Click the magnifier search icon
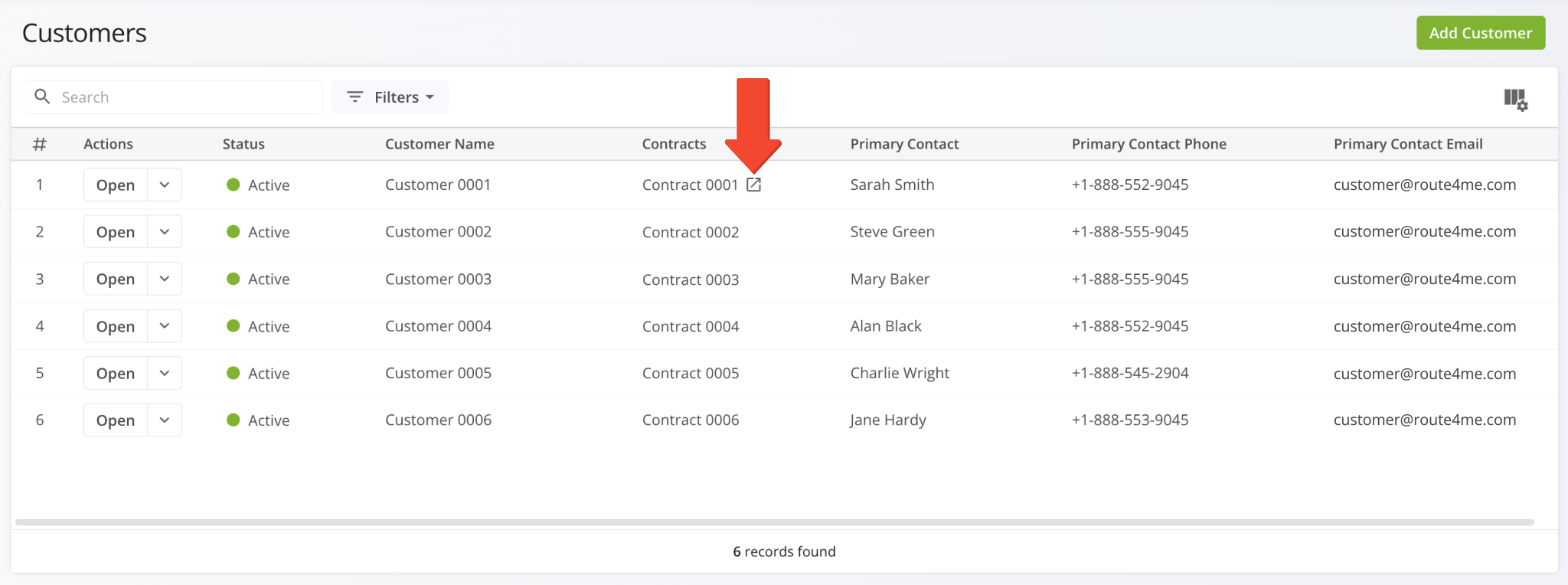 (43, 96)
